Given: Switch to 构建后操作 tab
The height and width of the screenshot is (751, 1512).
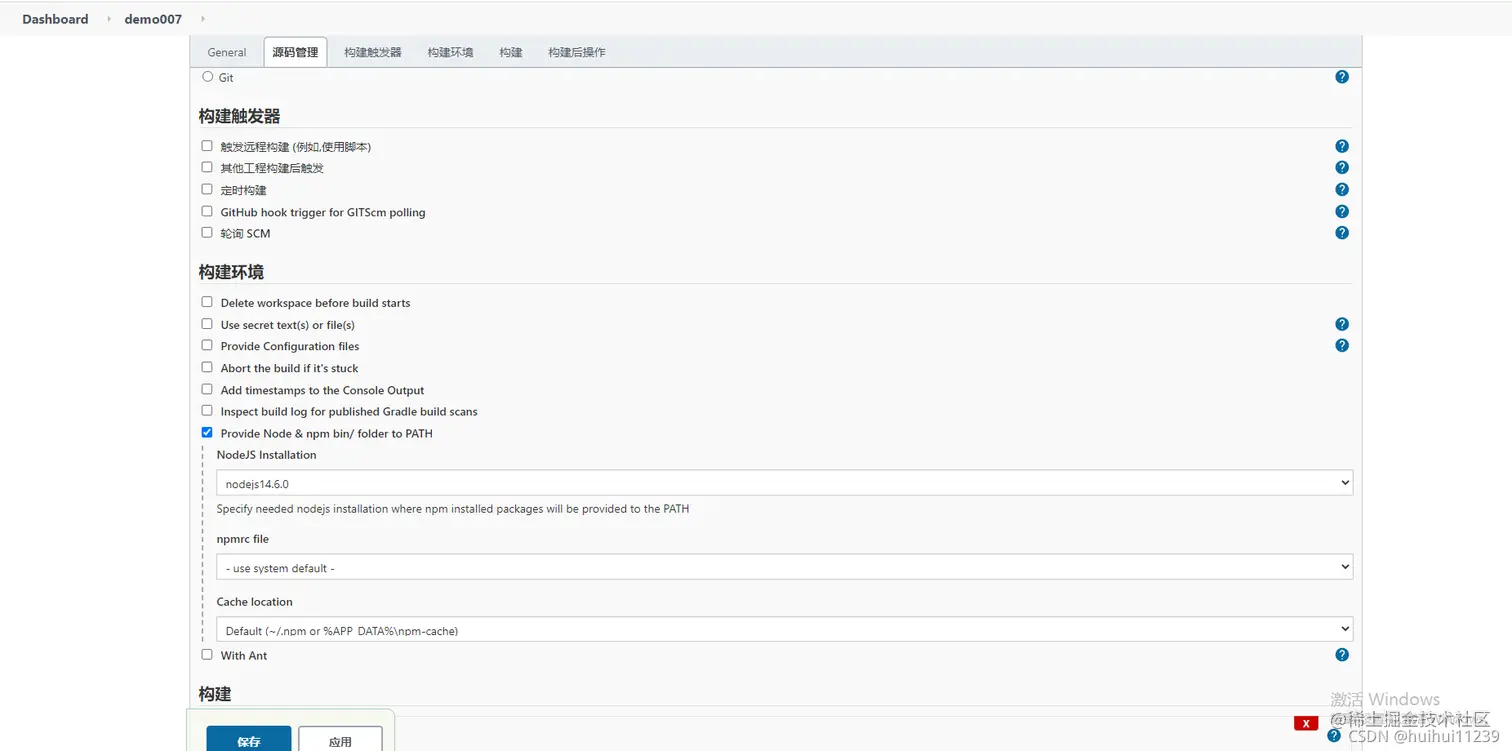Looking at the screenshot, I should (x=577, y=52).
